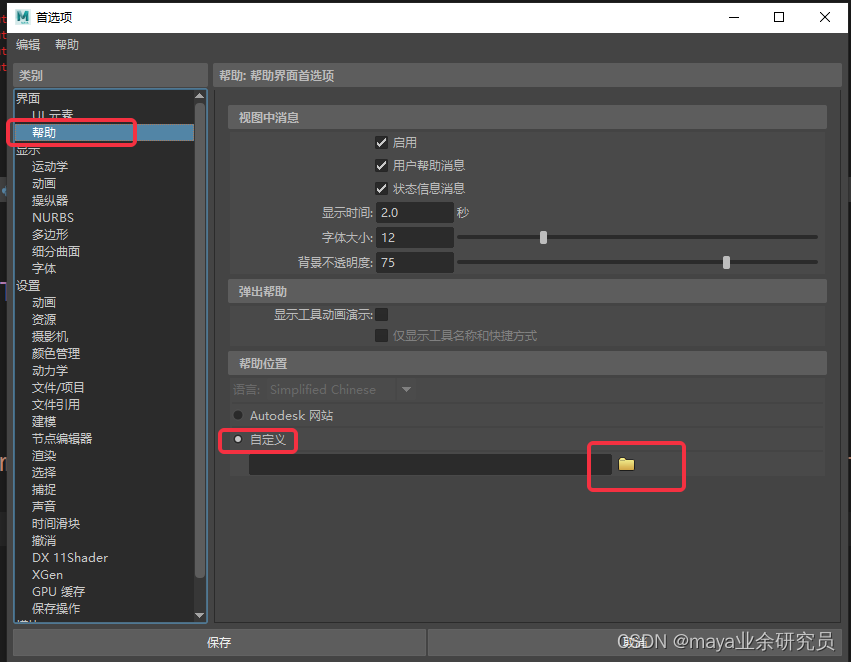
Task: Select the 自定义 radio button
Action: tap(238, 439)
